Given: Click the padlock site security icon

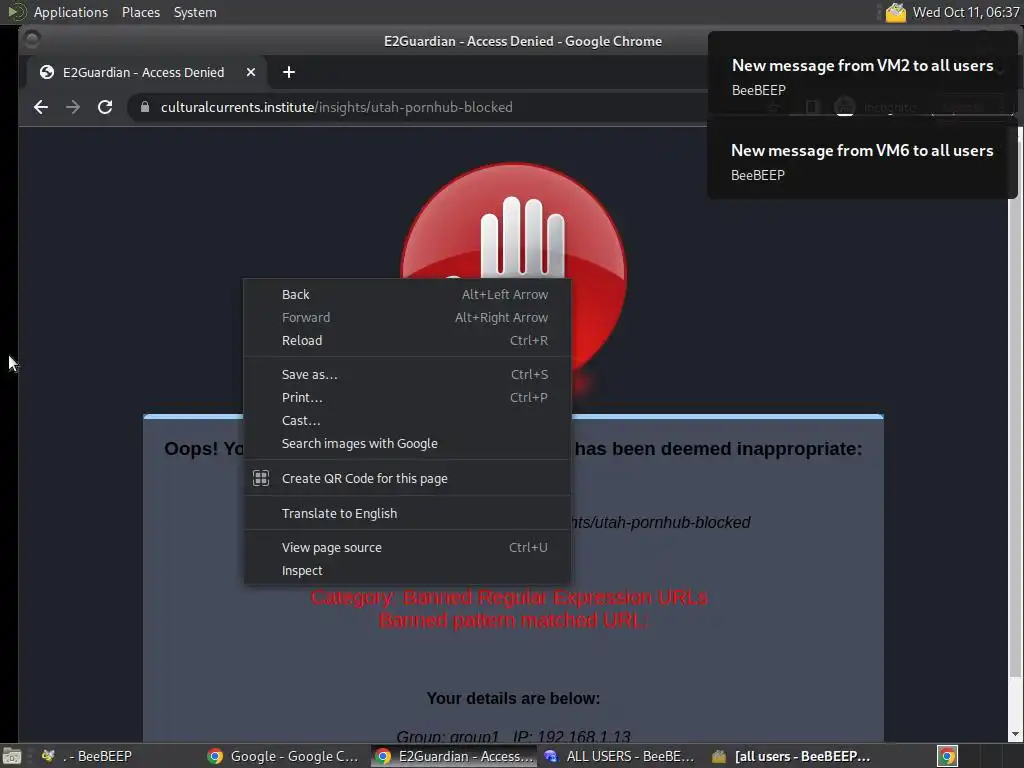Looking at the screenshot, I should click(145, 107).
